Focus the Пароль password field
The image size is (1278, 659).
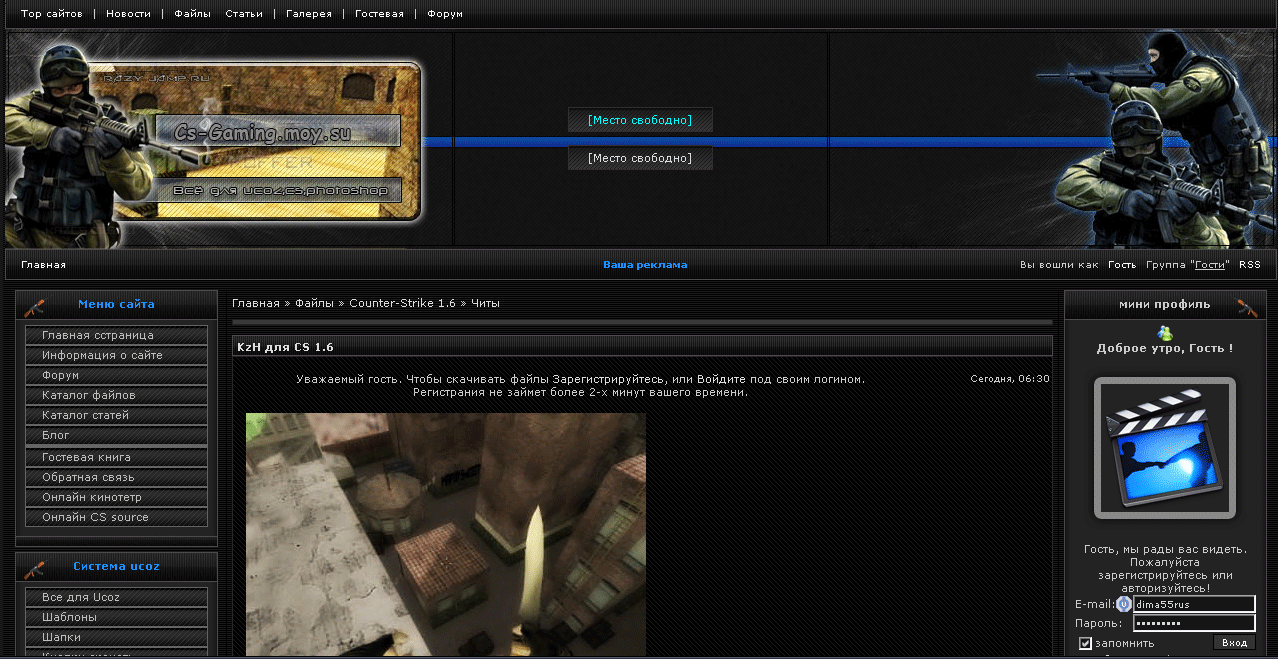tap(1194, 623)
